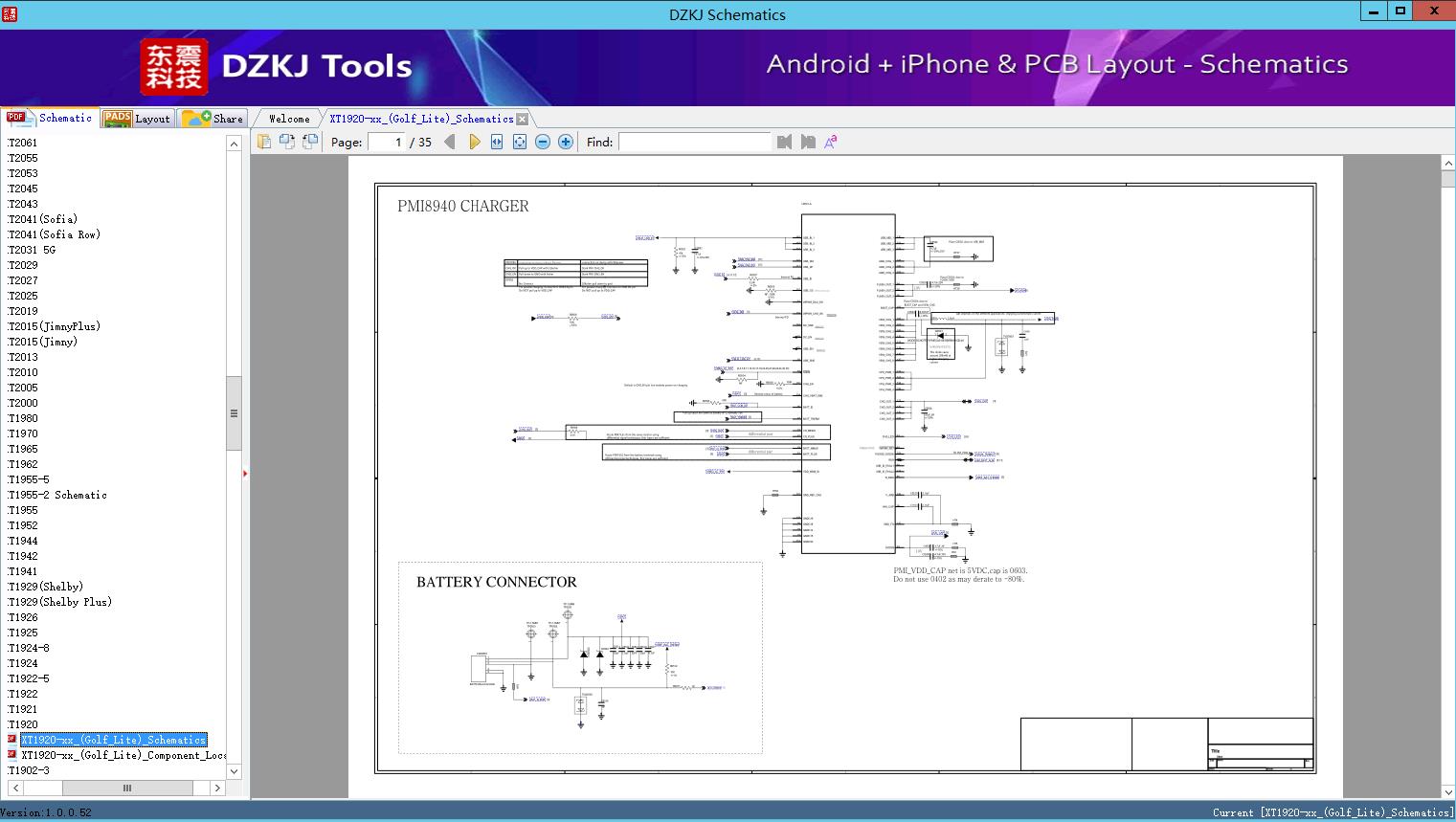Select XT2000 in the model list
1456x822 pixels.
23,403
